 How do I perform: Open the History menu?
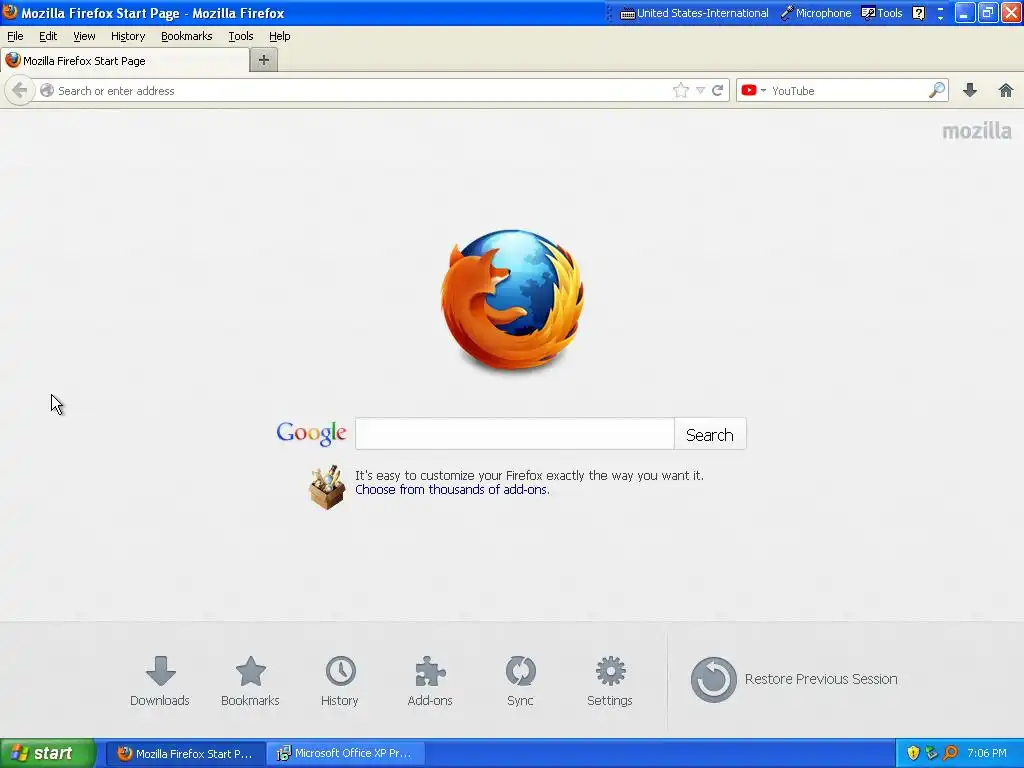point(127,37)
